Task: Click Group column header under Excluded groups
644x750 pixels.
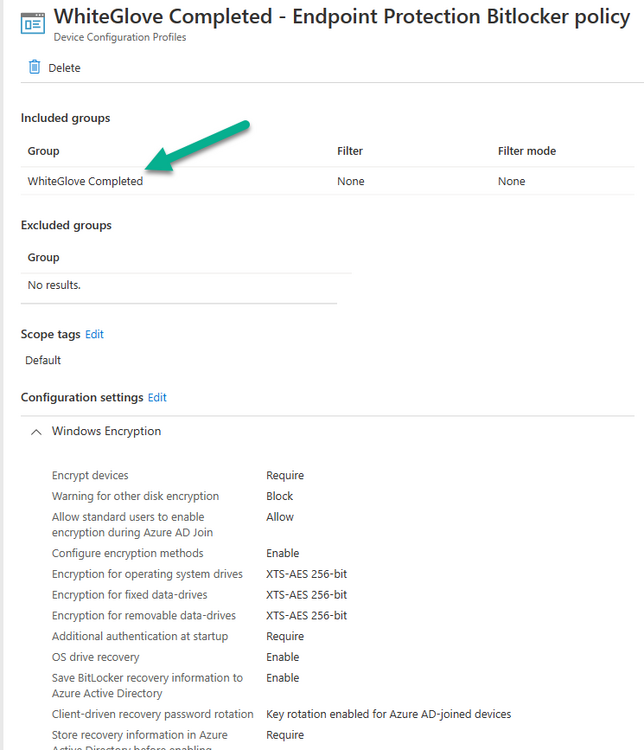Action: pos(44,257)
